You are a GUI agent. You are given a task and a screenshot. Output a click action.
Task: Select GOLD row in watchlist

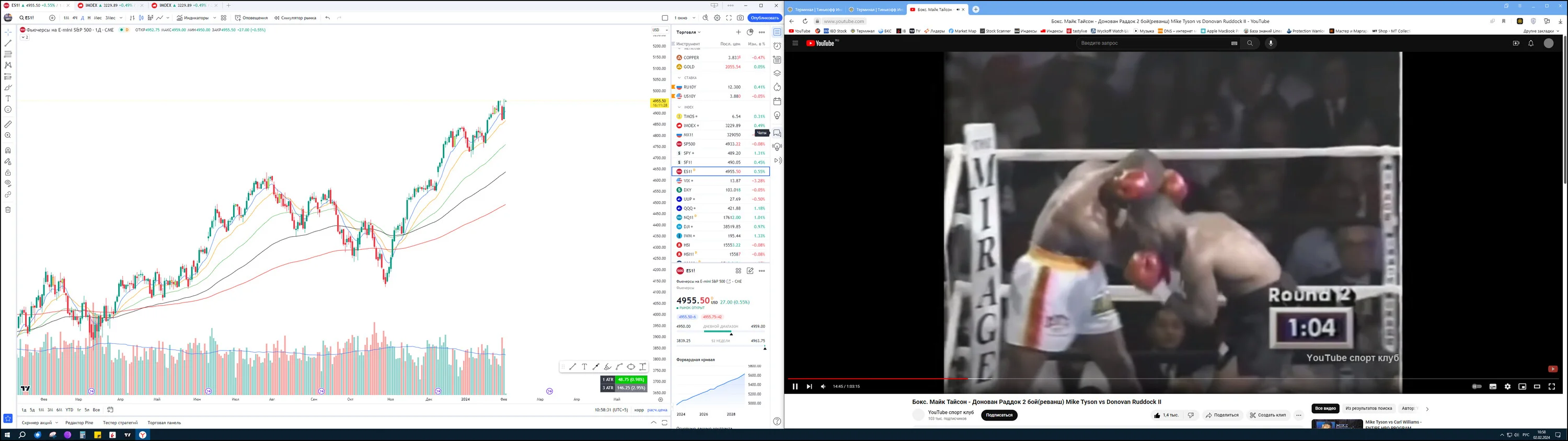[721, 67]
